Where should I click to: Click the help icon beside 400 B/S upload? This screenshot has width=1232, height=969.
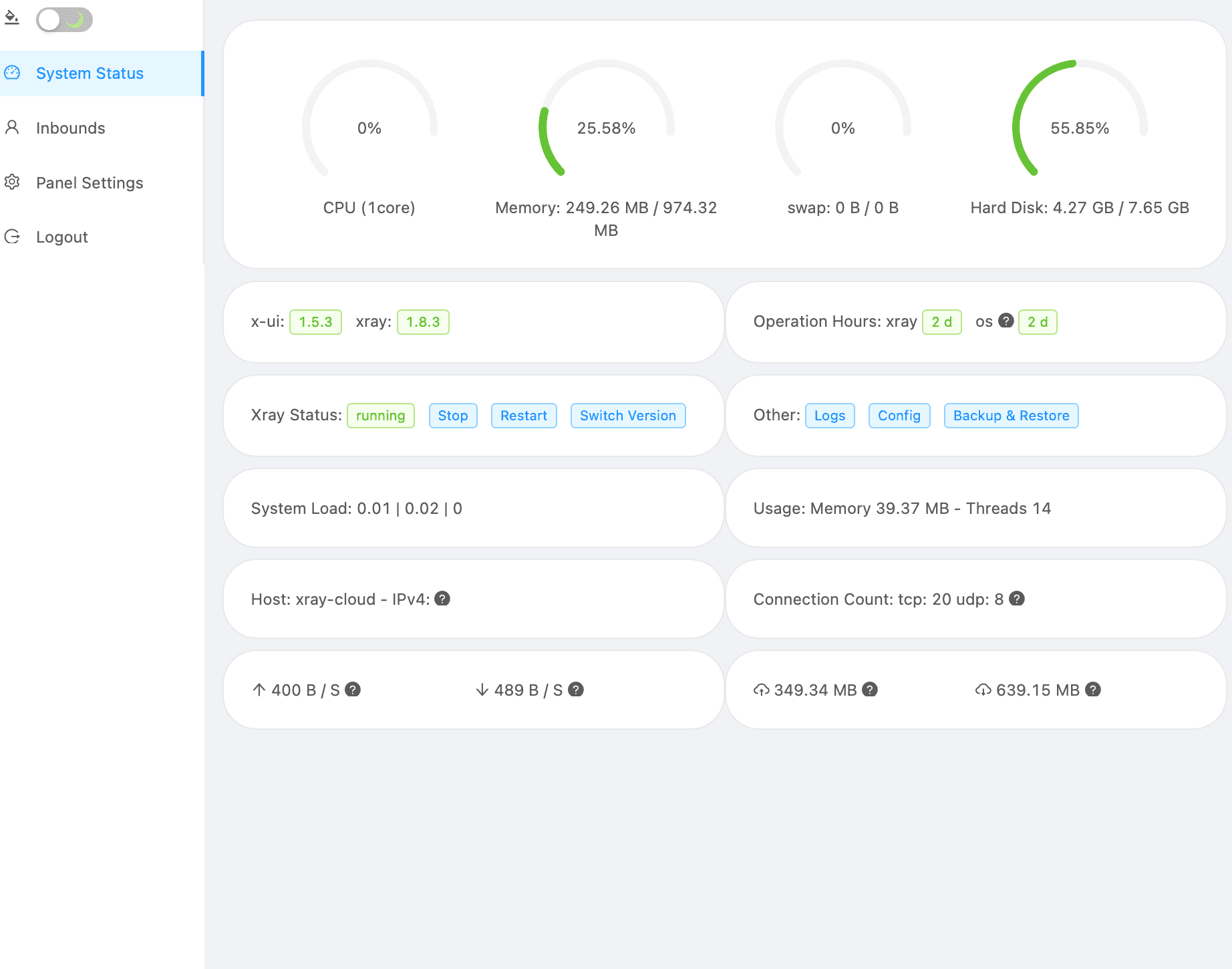[353, 690]
